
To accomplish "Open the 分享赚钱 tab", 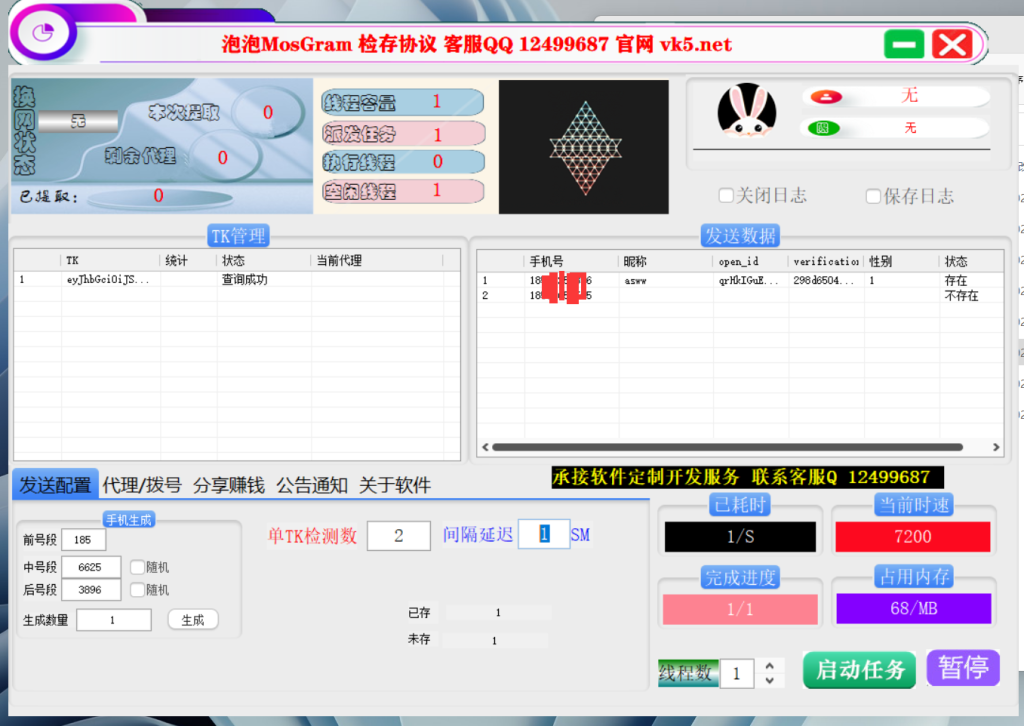I will pyautogui.click(x=229, y=485).
